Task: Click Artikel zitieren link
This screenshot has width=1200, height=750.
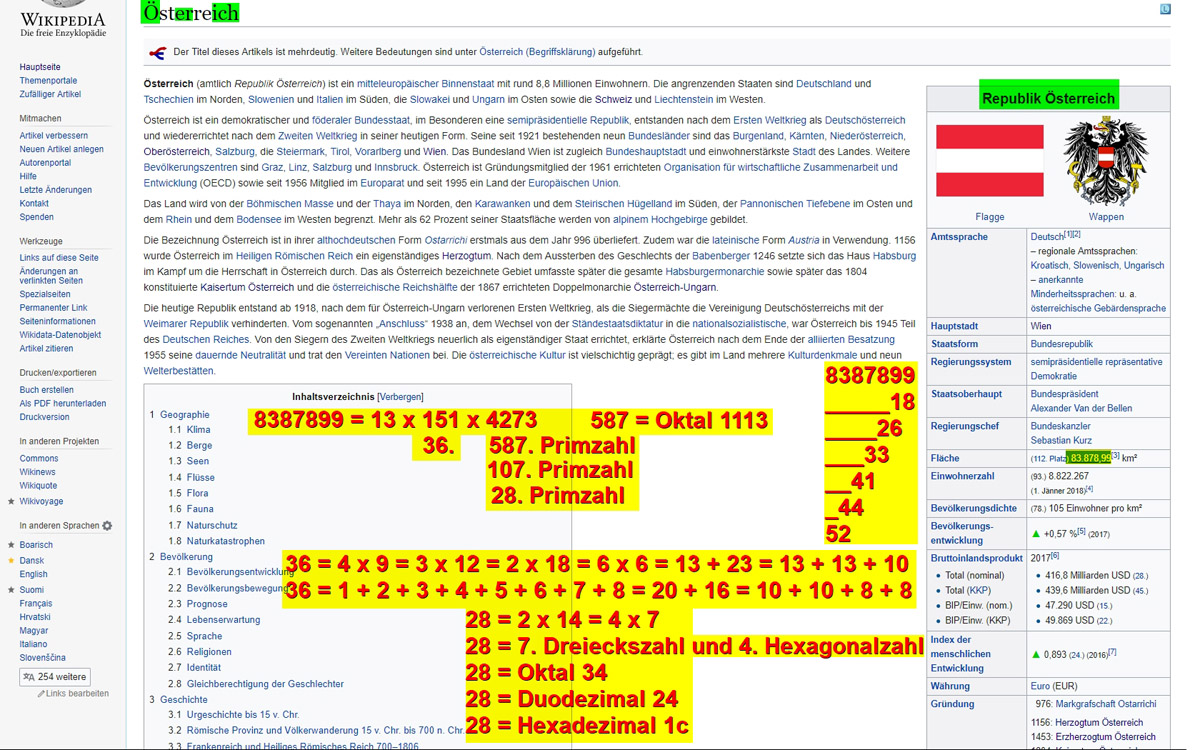Action: [x=46, y=349]
